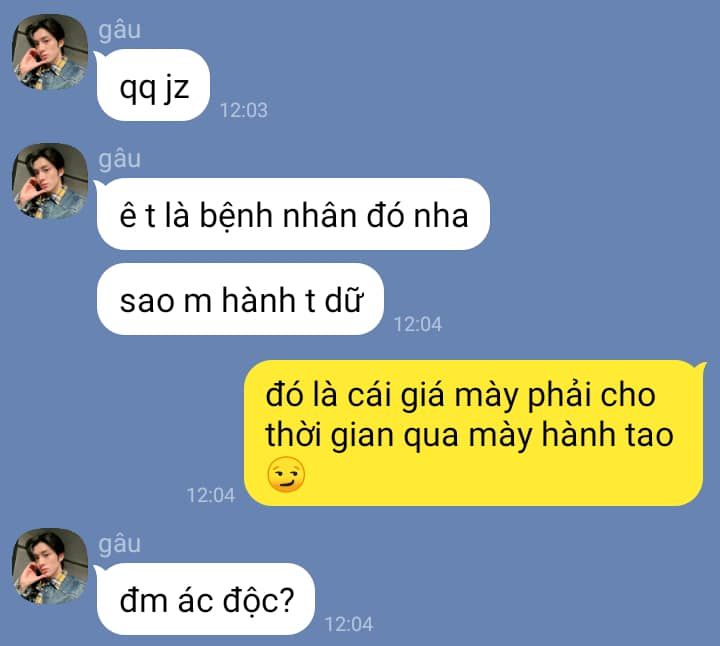The image size is (720, 646).
Task: Tap the smirking face emoji in yellow bubble
Action: coord(286,475)
